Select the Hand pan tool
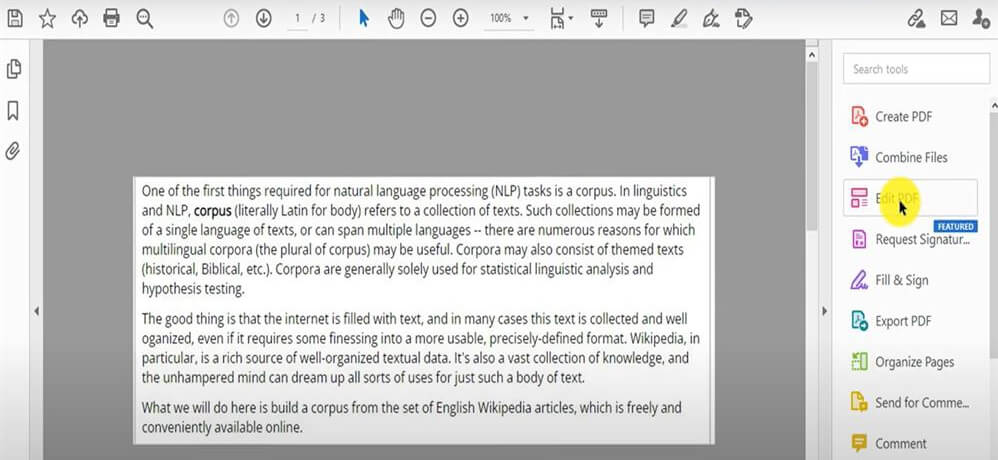 (x=396, y=18)
